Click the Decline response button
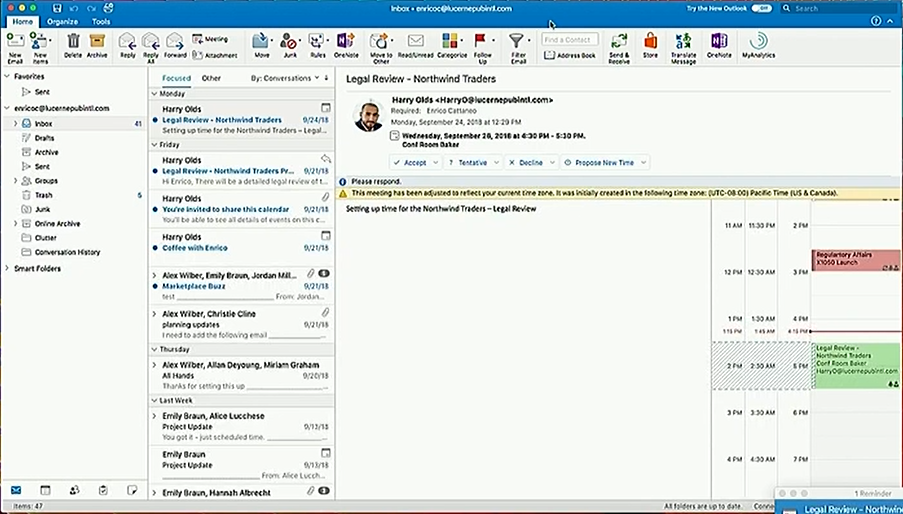The image size is (903, 514). point(525,162)
